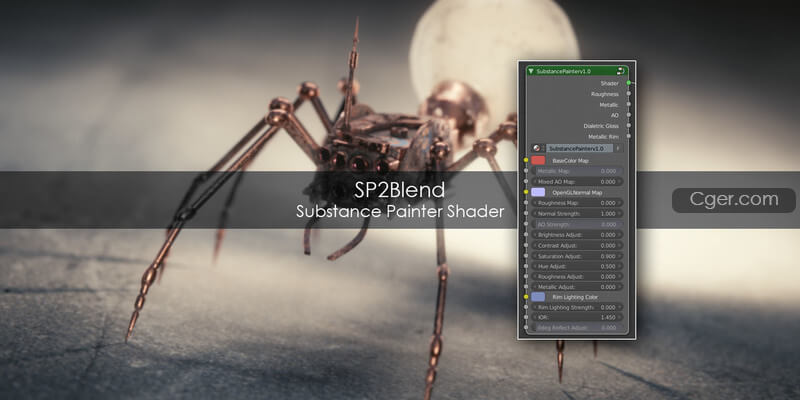Click the Brightness Adjust input socket

(x=526, y=235)
